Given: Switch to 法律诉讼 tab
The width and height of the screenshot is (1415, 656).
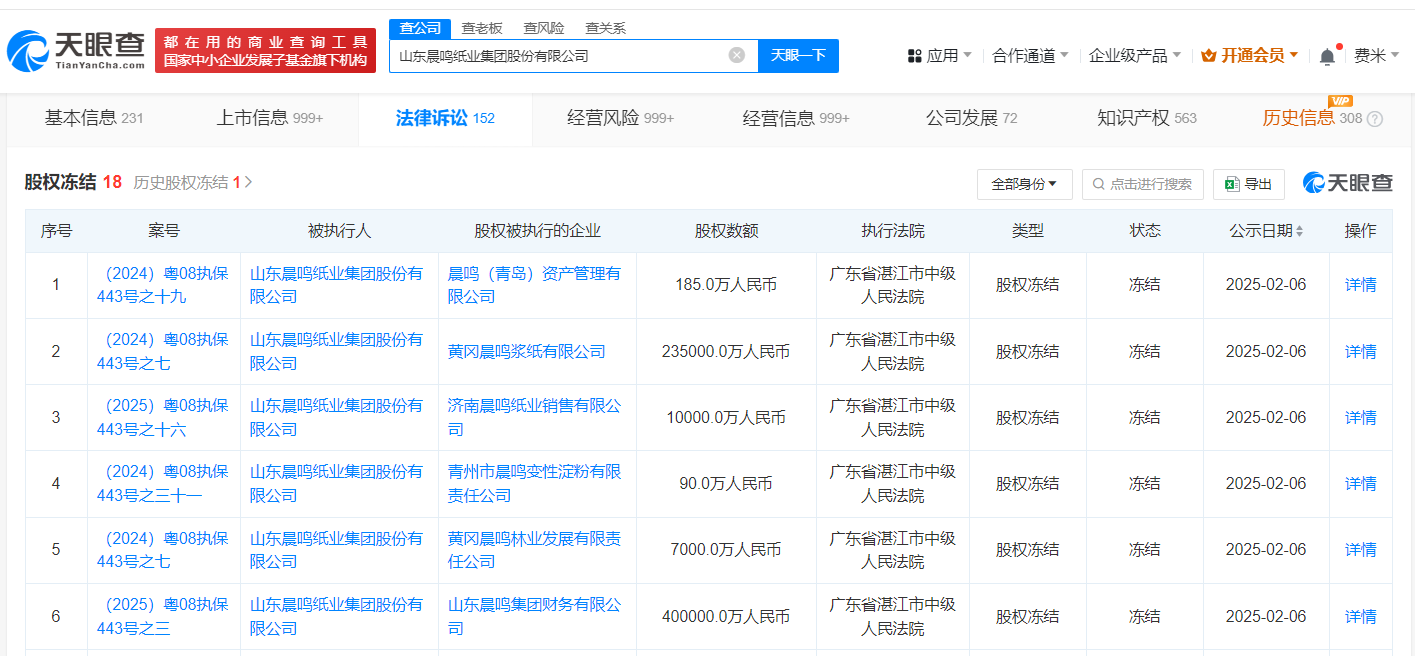Looking at the screenshot, I should (x=445, y=118).
